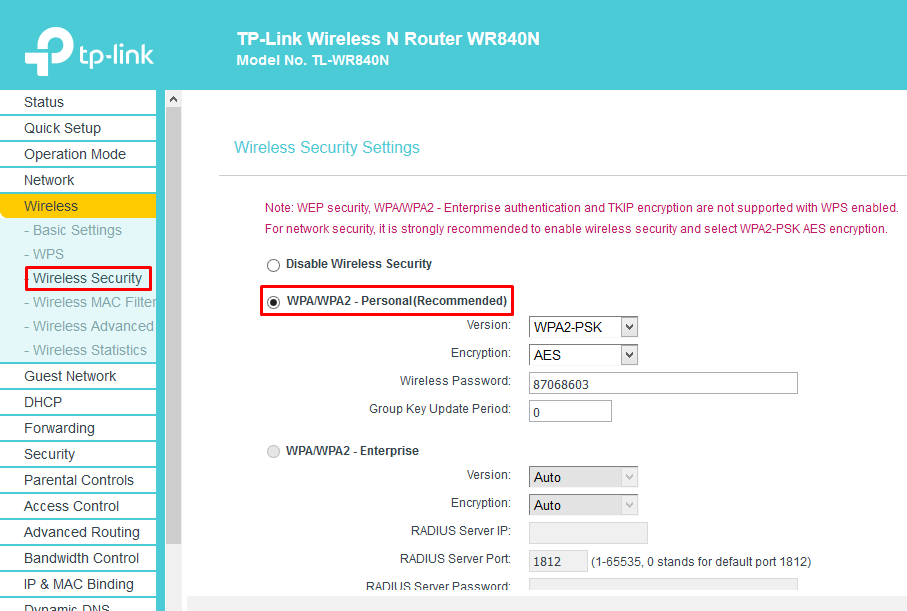Open Wireless MAC Filtering submenu

[90, 302]
